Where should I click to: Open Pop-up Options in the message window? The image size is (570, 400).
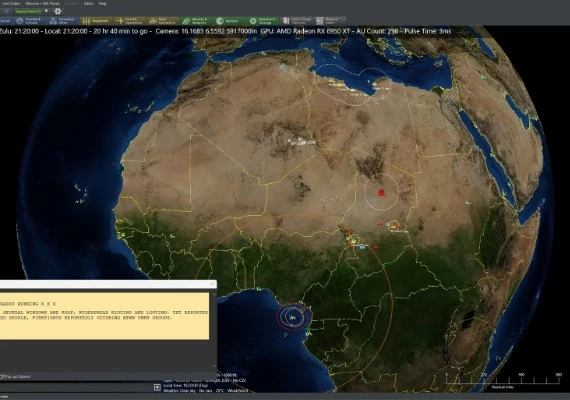click(16, 376)
